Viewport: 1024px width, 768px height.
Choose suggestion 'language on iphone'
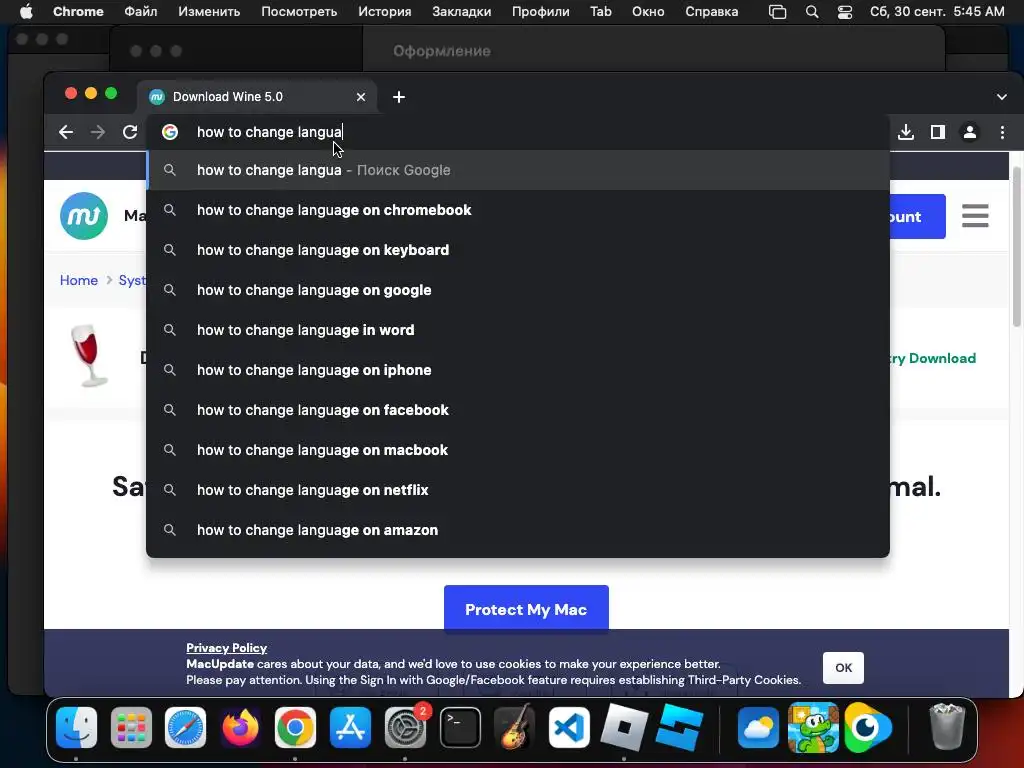pos(519,370)
